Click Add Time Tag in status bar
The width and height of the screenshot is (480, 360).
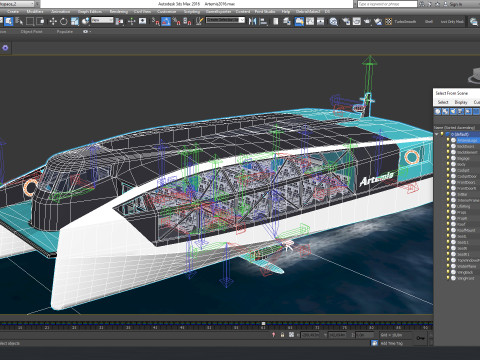(x=391, y=343)
